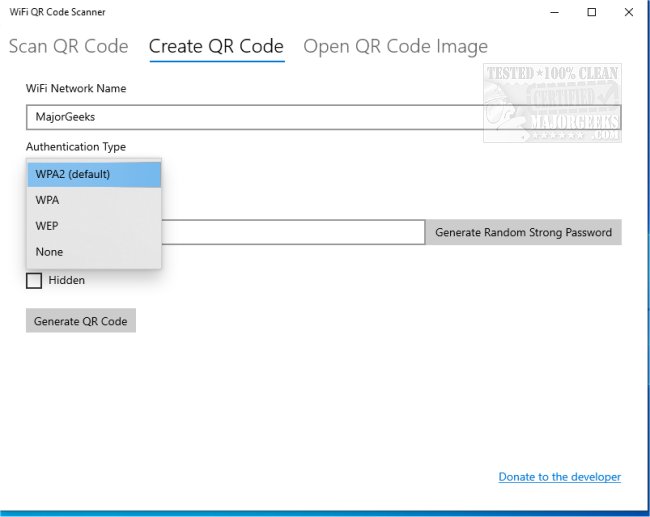
Task: Enable the Hidden network checkbox
Action: [x=34, y=281]
